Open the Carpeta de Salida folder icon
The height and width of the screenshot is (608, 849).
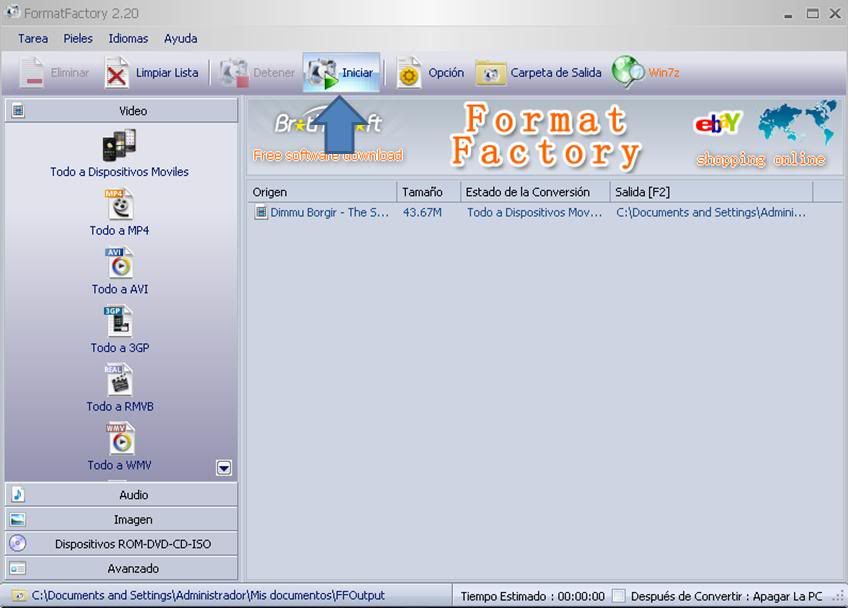click(491, 73)
